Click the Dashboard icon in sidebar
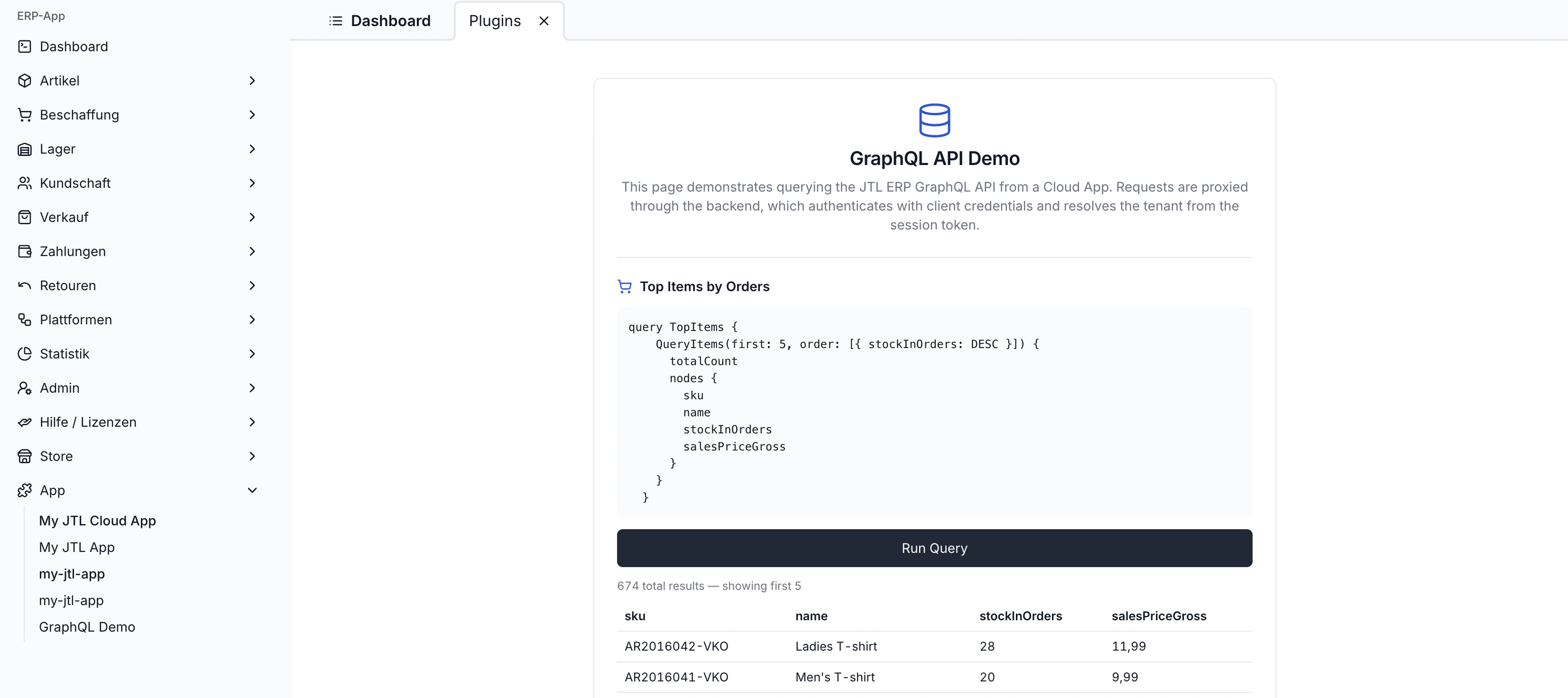The height and width of the screenshot is (698, 1568). [24, 46]
